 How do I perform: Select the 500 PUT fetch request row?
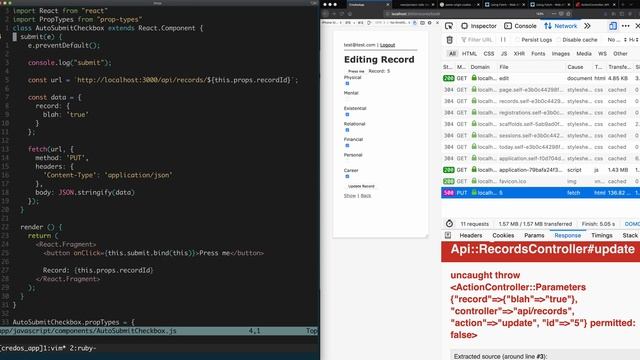coord(540,193)
